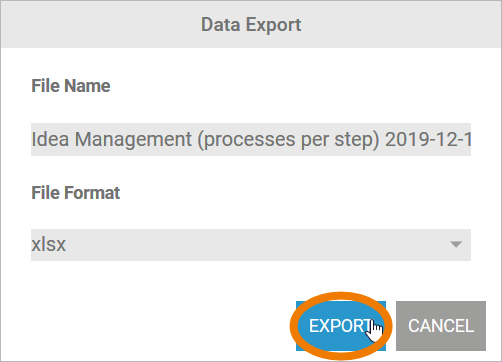Confirm export with the blue button
The width and height of the screenshot is (502, 362).
point(341,326)
